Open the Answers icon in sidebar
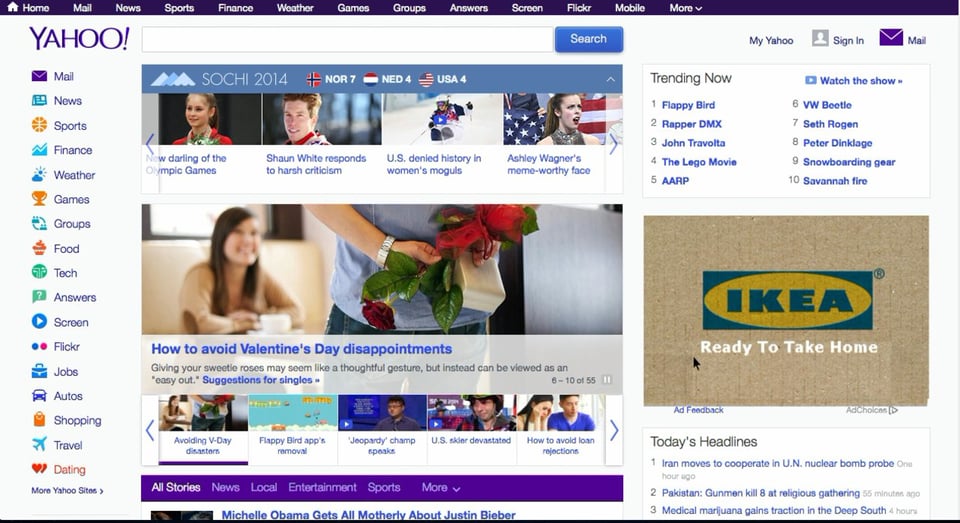Viewport: 960px width, 523px height. (39, 297)
